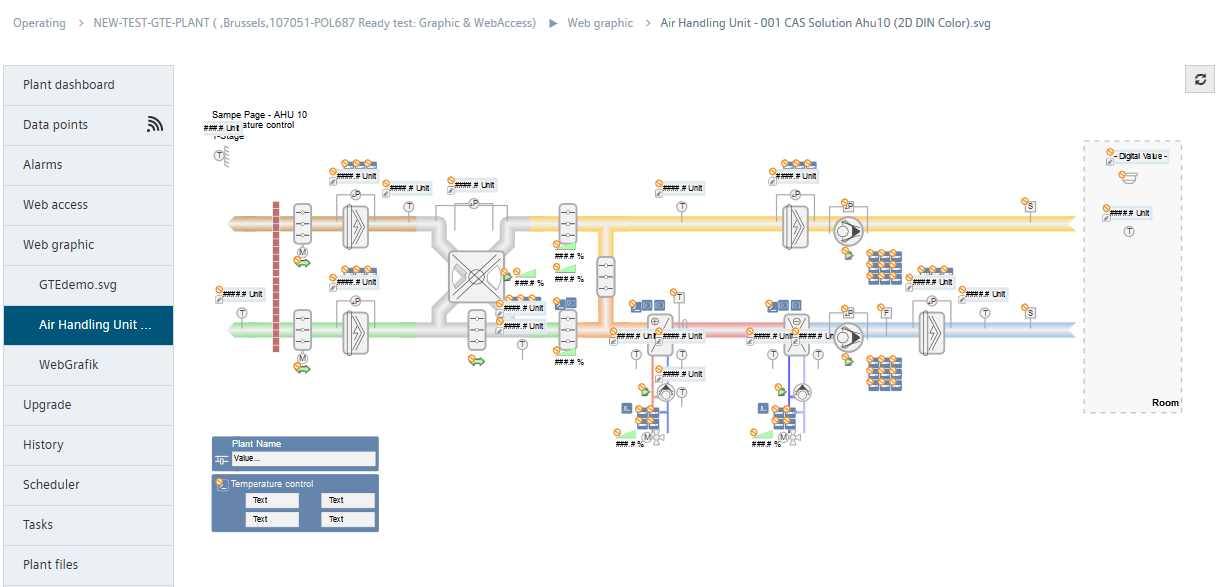Select the cooling coil symbol

[796, 336]
